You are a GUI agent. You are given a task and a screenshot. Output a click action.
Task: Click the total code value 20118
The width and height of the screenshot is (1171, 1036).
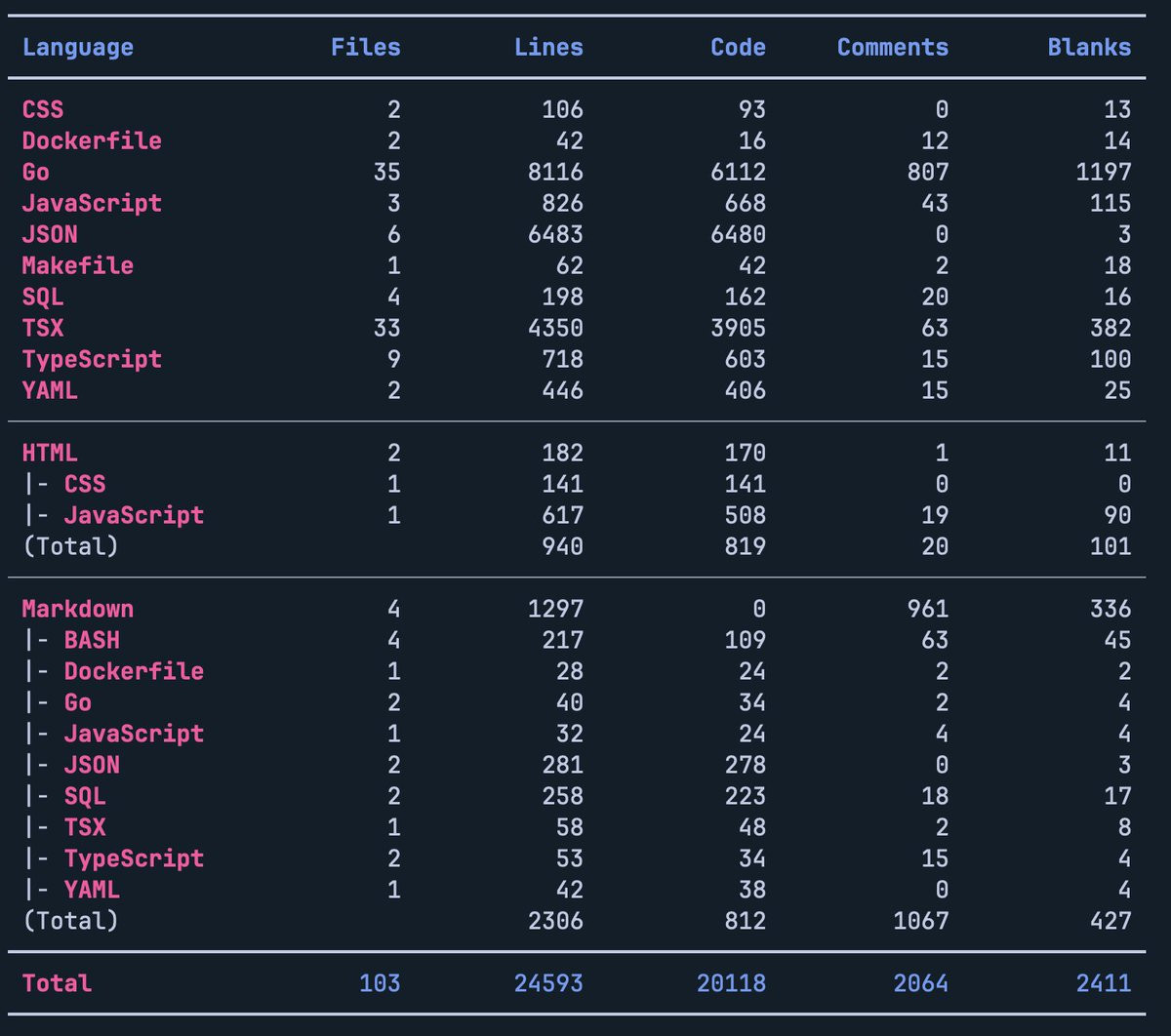point(731,982)
